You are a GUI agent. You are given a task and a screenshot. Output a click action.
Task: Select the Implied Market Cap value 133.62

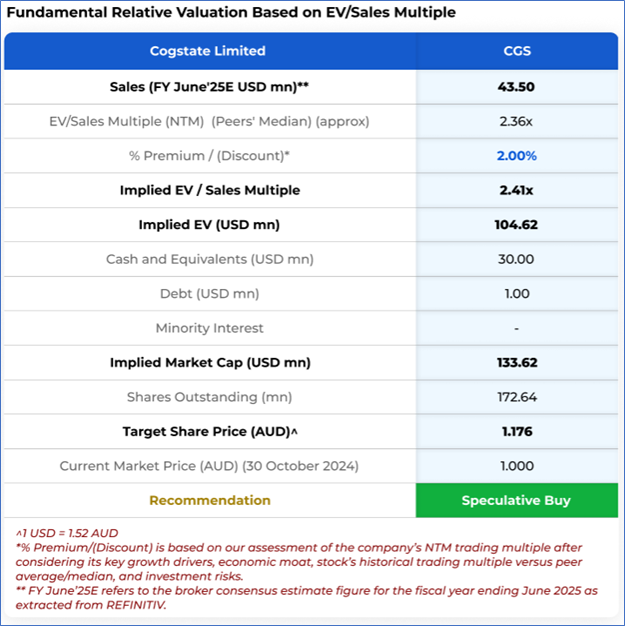coord(516,363)
